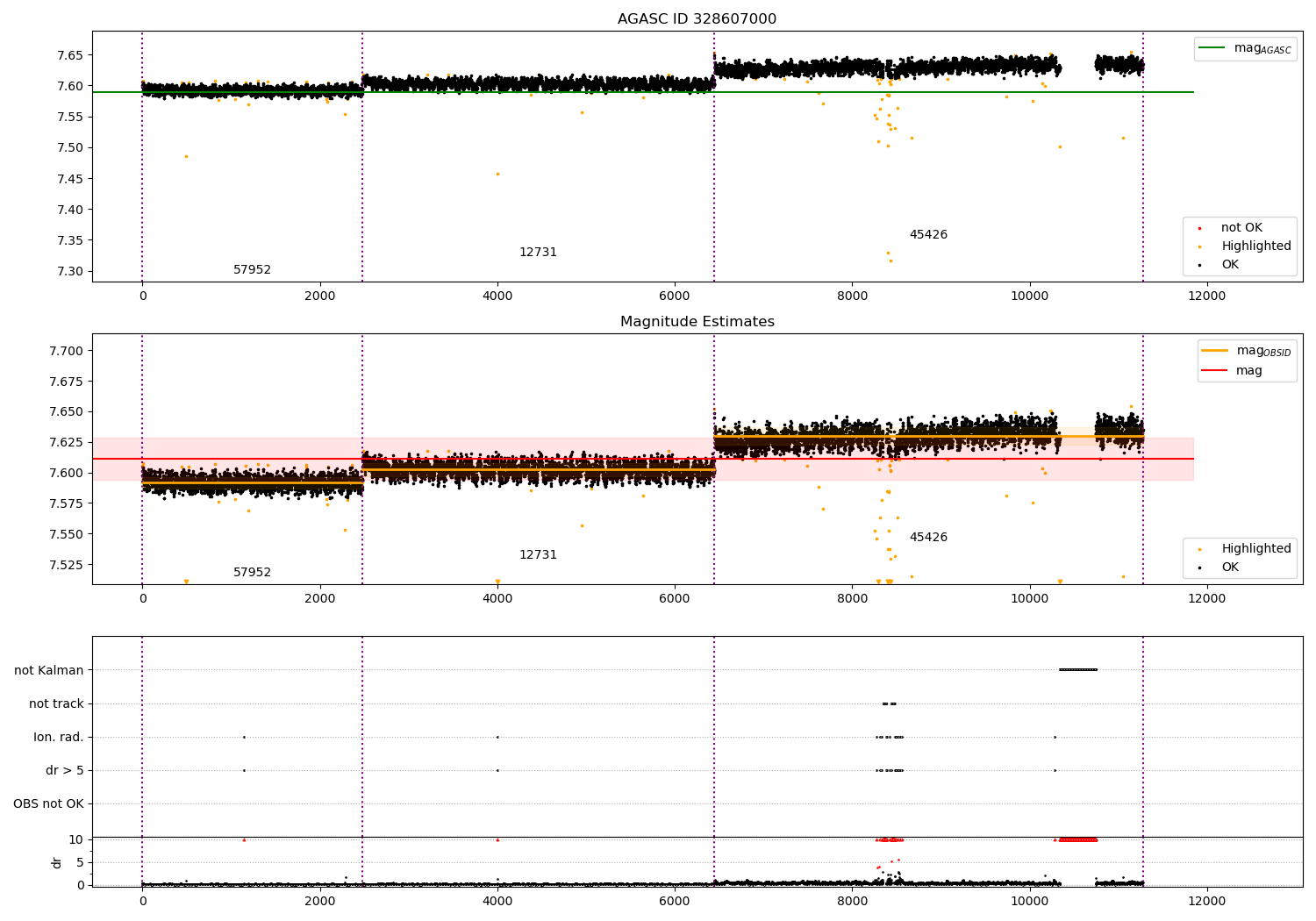Screen dimensions: 1316x921
Task: Click the 'not track' marker cluster
Action: click(x=890, y=703)
